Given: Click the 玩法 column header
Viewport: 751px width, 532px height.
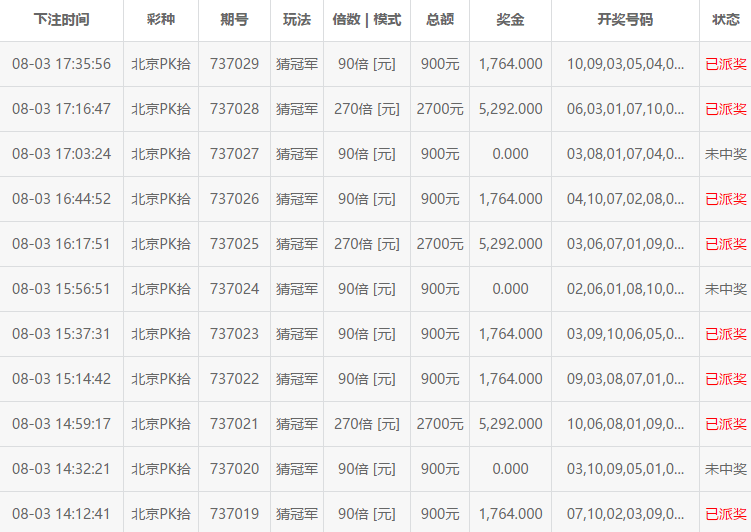Looking at the screenshot, I should [297, 20].
